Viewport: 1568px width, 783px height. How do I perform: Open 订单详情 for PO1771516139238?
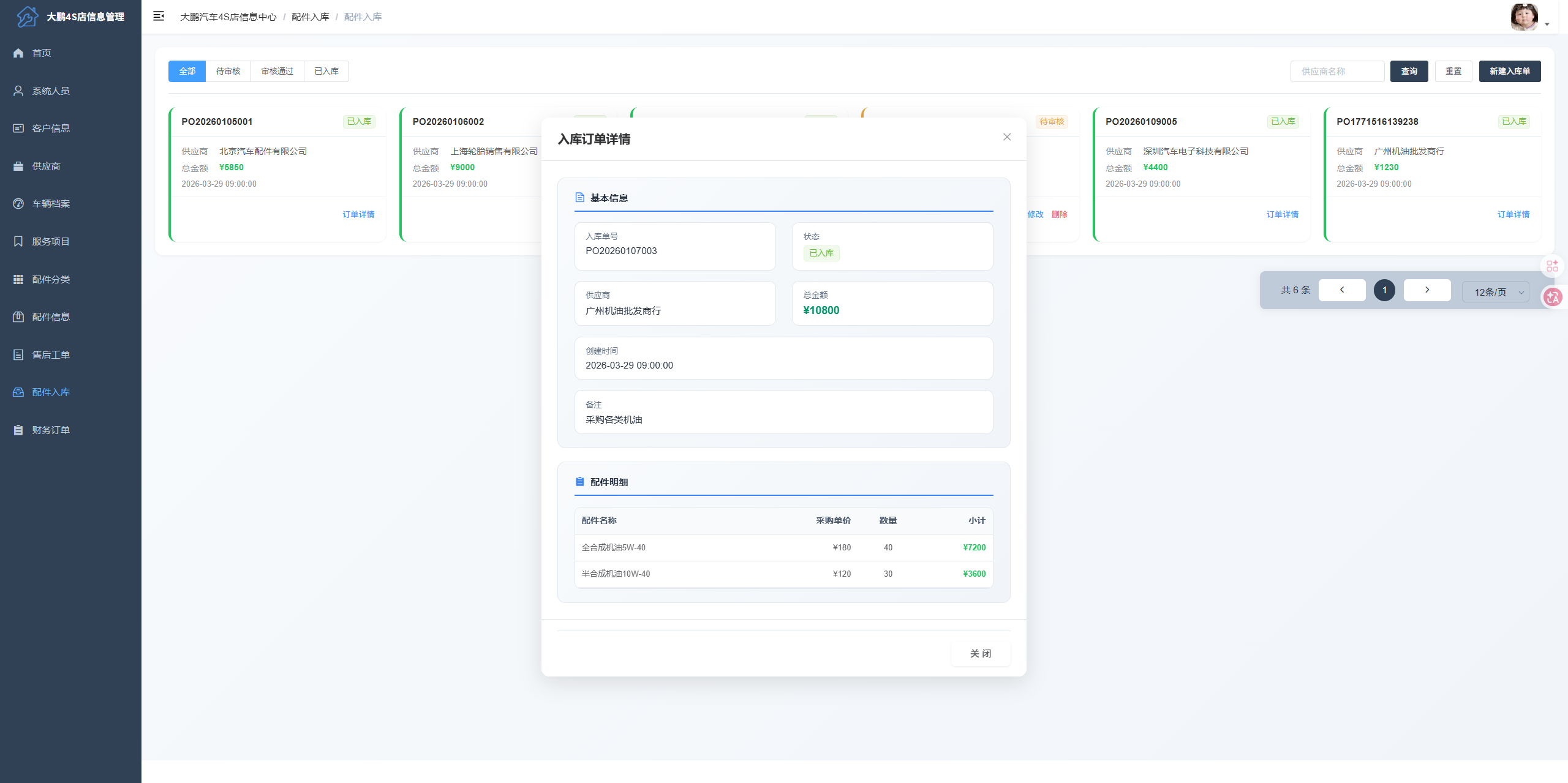(1513, 215)
